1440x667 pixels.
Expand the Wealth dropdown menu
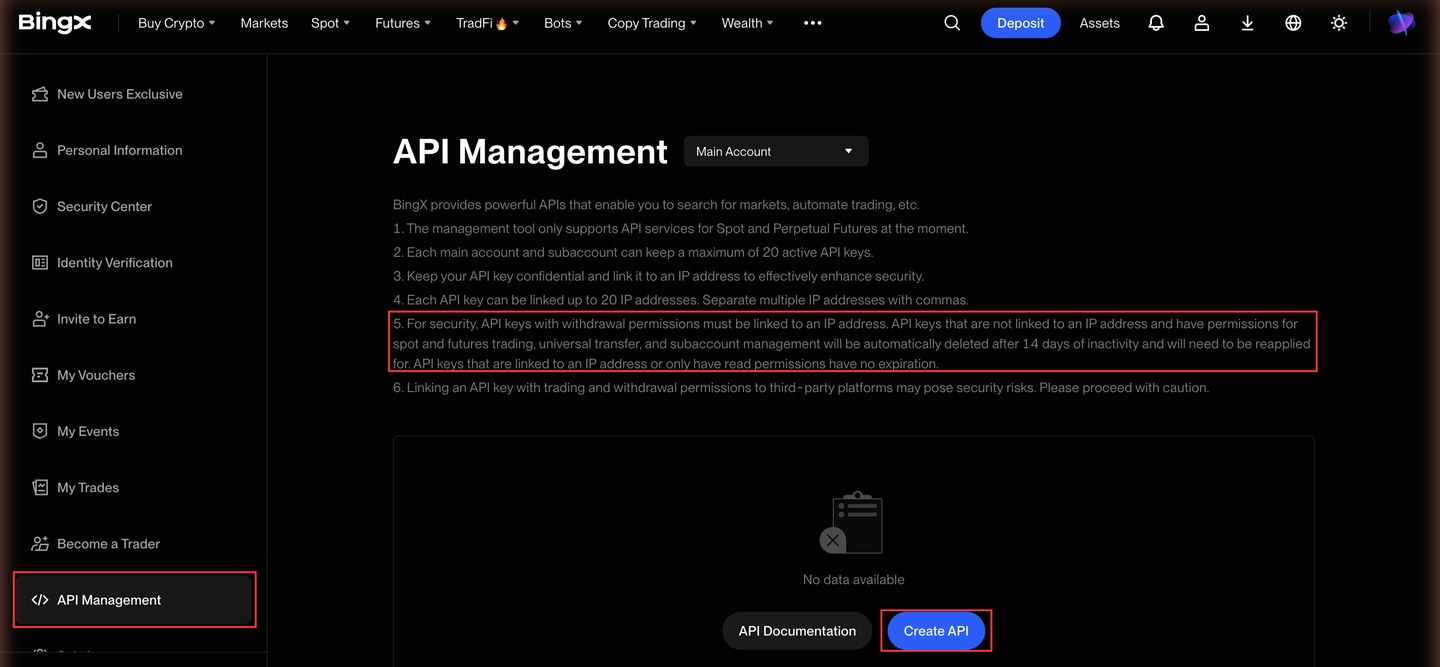coord(748,23)
